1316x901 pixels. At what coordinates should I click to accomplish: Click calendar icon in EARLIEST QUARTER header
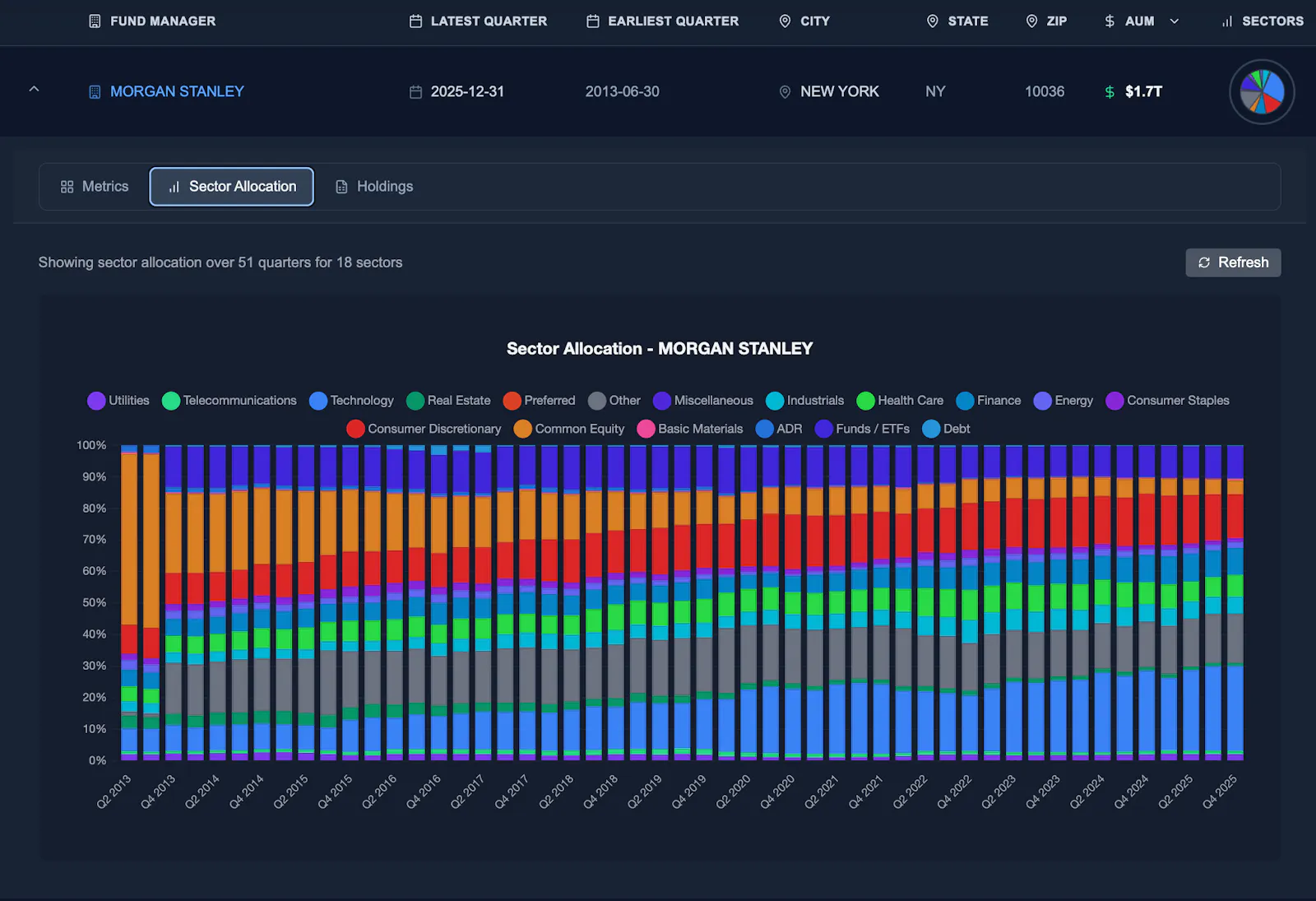(593, 21)
